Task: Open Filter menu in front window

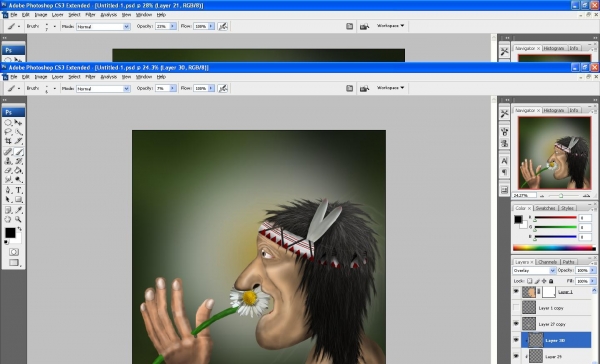Action: click(x=90, y=77)
